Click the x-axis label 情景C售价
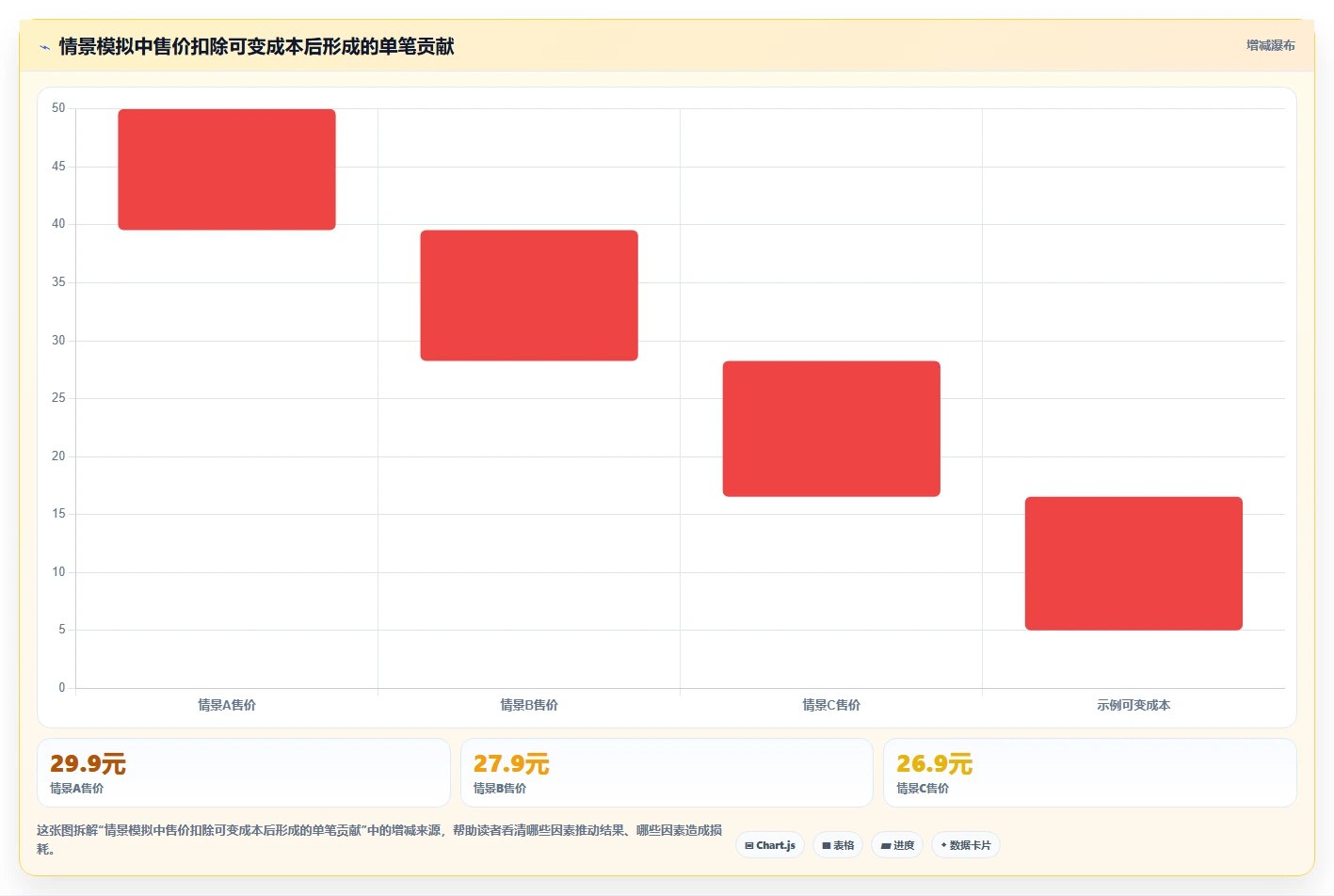 click(831, 705)
